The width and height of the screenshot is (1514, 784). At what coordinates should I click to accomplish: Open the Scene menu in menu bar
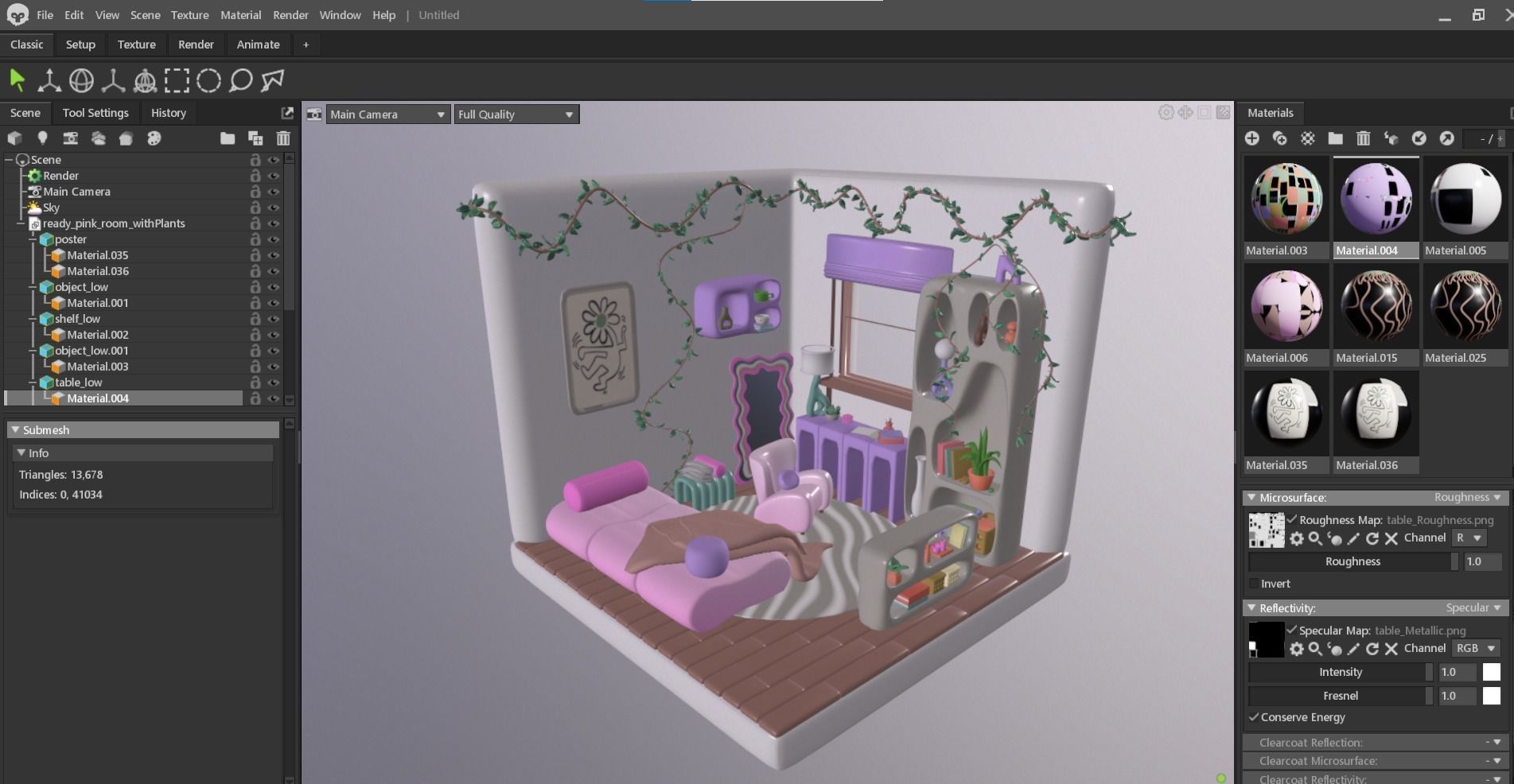[145, 15]
